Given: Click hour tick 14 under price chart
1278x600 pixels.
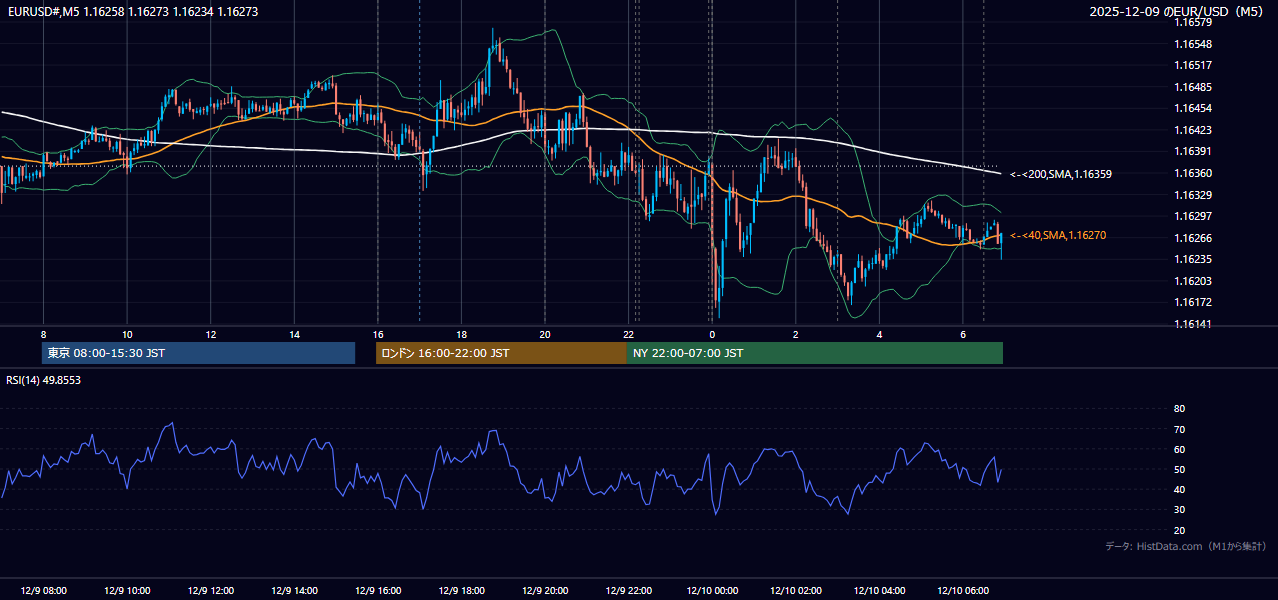Looking at the screenshot, I should pyautogui.click(x=294, y=334).
